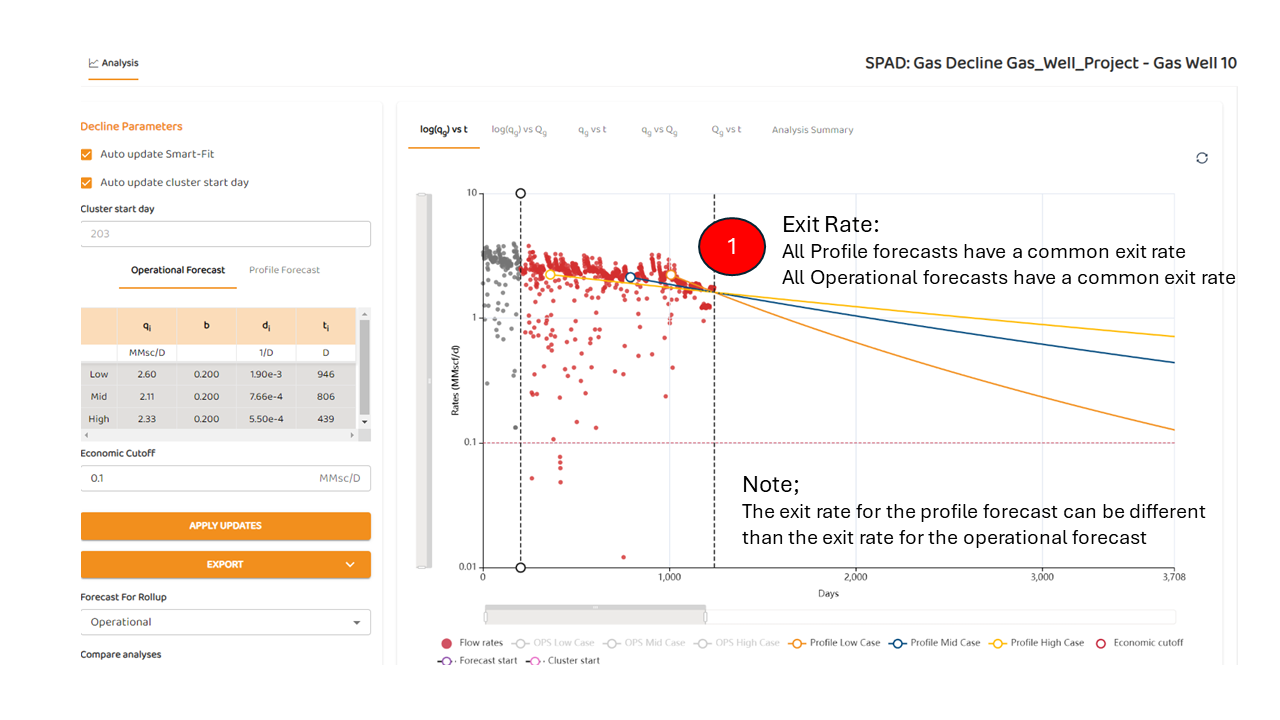The height and width of the screenshot is (720, 1280).
Task: Switch to Profile Forecast tab
Action: [284, 270]
